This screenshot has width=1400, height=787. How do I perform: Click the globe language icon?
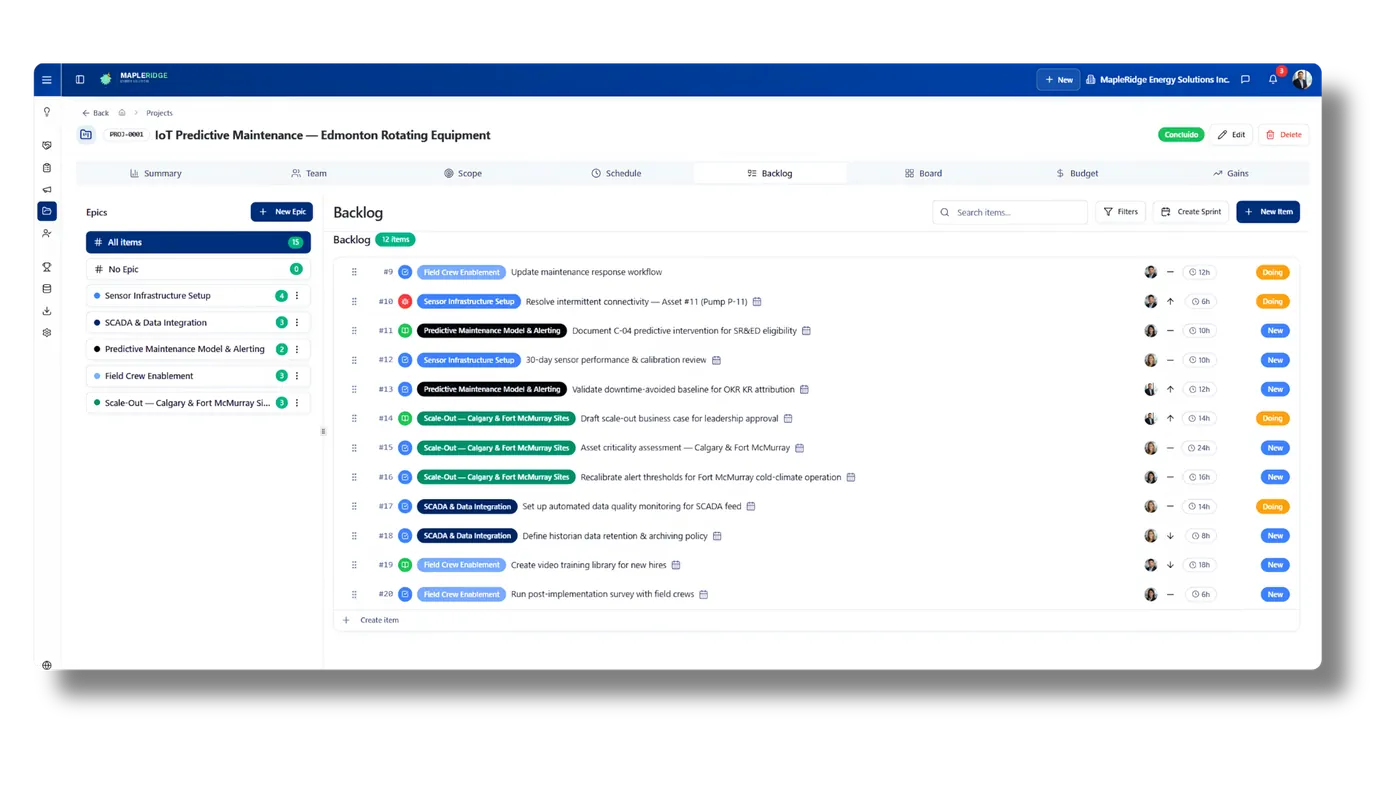coord(47,665)
